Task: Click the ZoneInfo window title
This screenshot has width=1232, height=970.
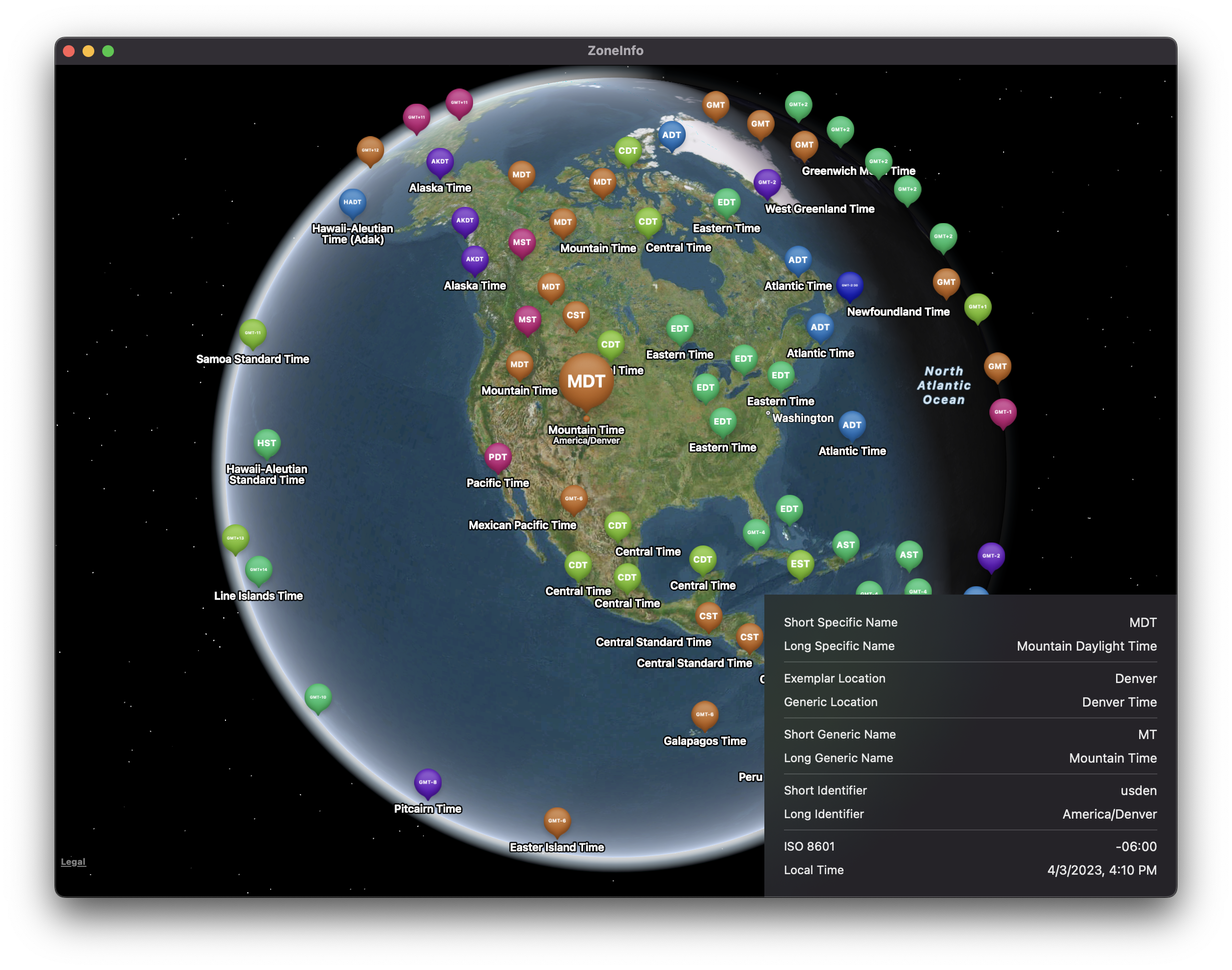Action: tap(616, 51)
